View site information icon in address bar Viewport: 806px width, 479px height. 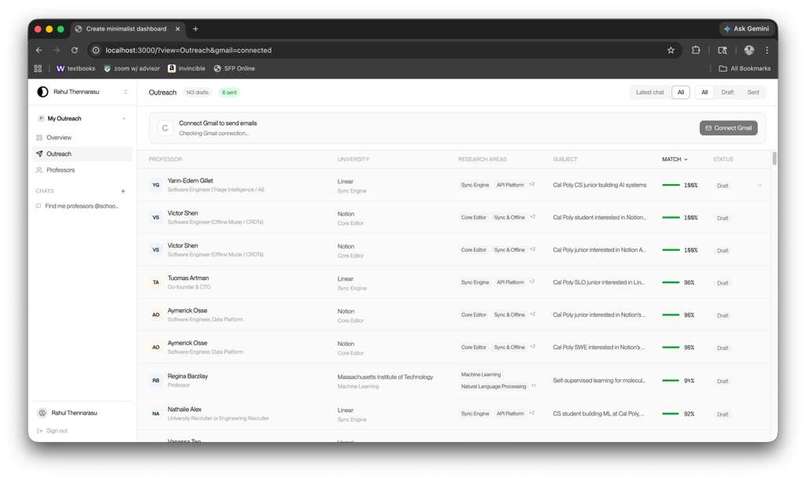[x=96, y=50]
